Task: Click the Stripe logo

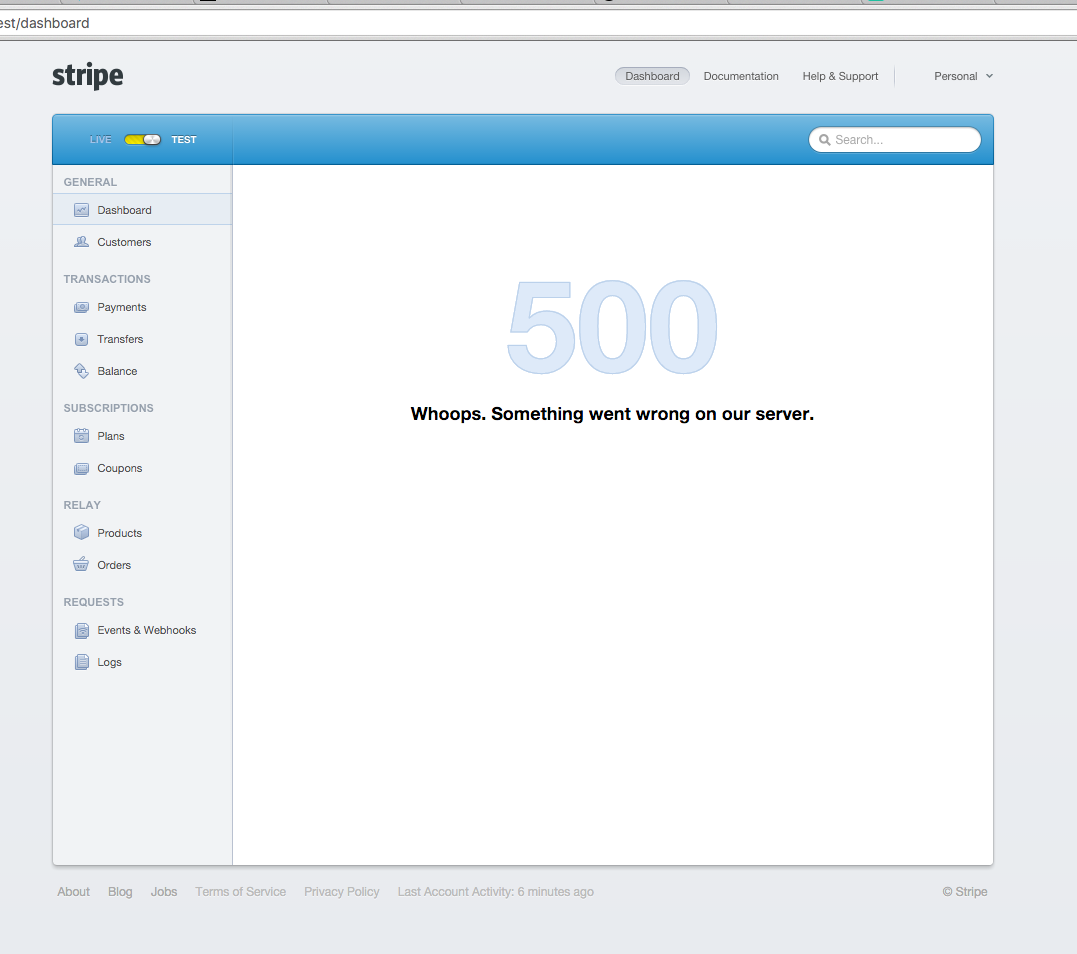Action: (x=88, y=76)
